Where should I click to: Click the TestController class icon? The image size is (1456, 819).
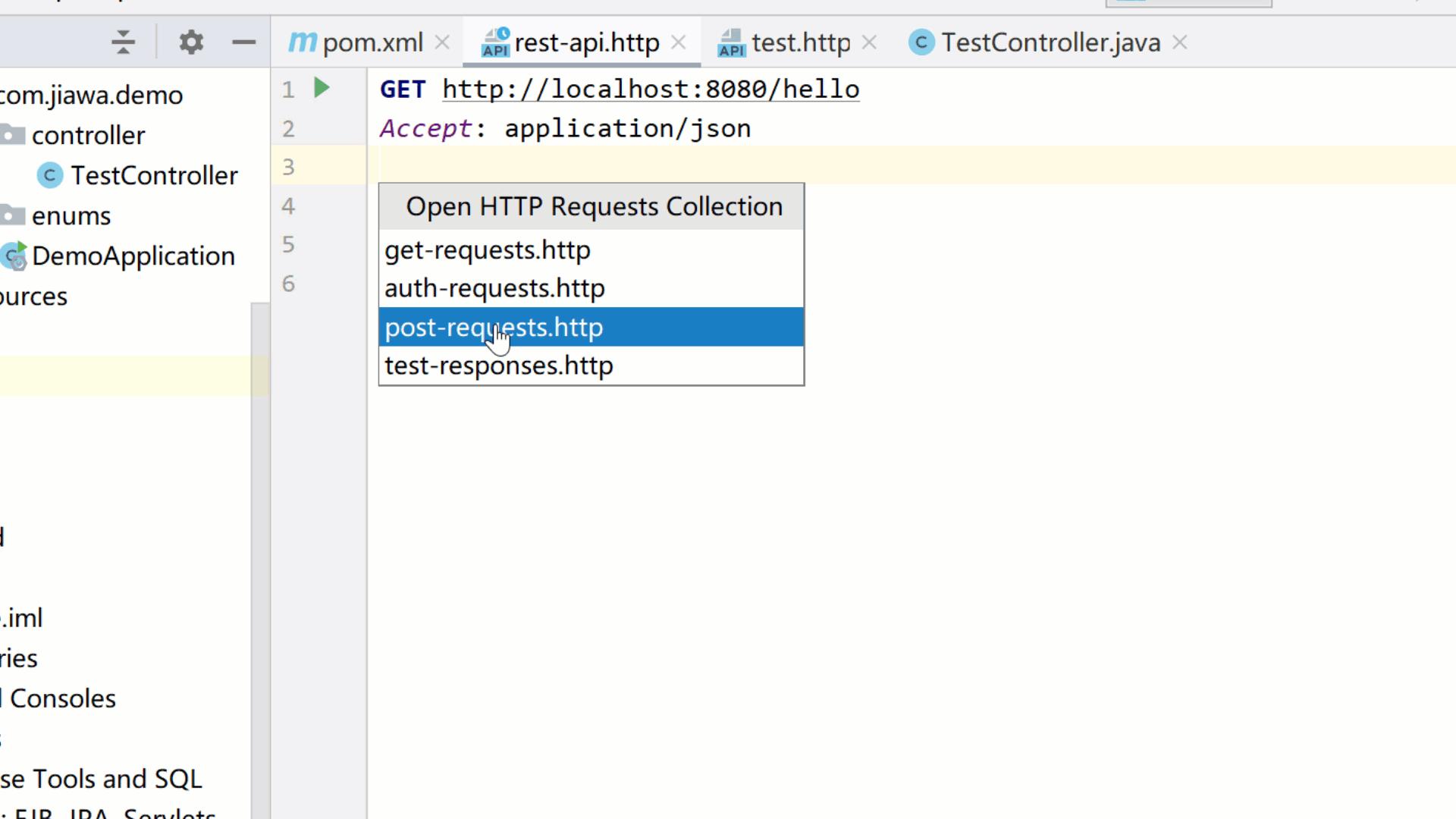[x=49, y=175]
